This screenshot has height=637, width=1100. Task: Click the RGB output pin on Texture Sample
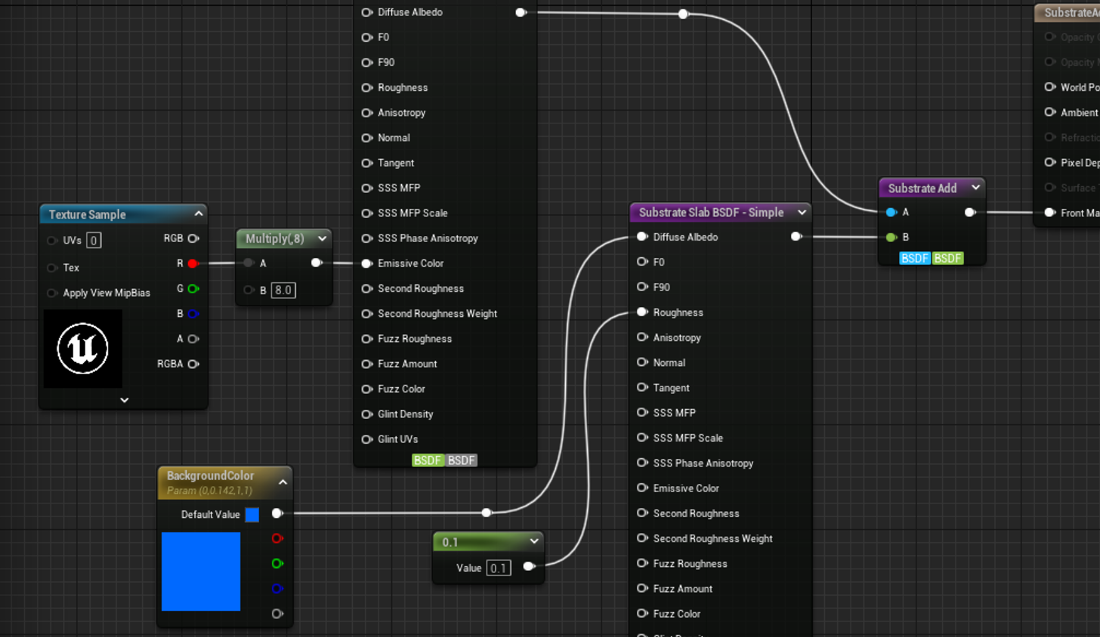193,239
